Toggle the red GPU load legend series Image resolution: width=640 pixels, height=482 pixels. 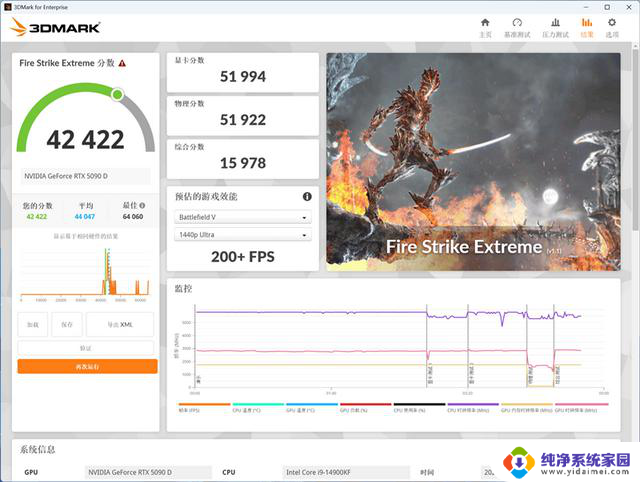tap(365, 407)
